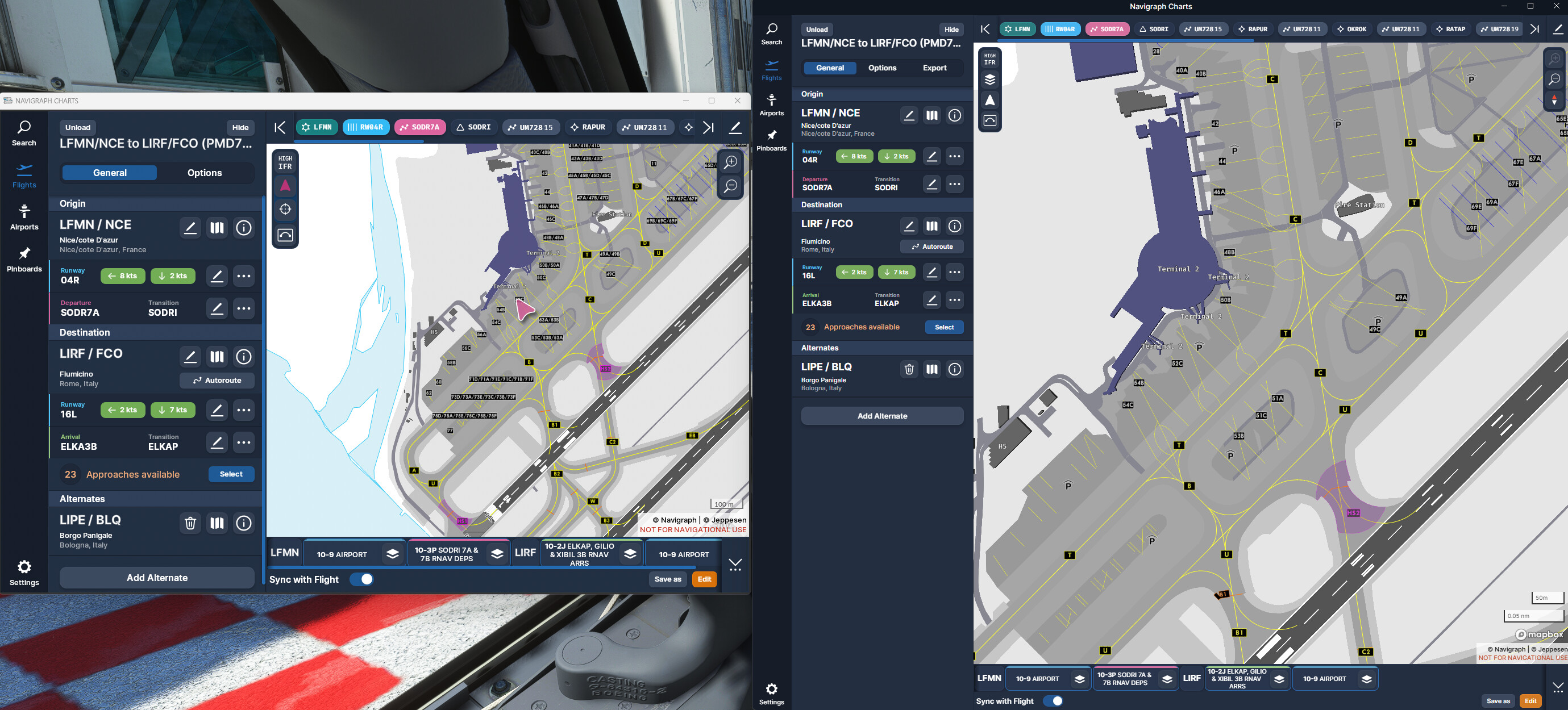Select the UM728 15 route chip in the left window
The width and height of the screenshot is (1568, 710).
[x=531, y=128]
